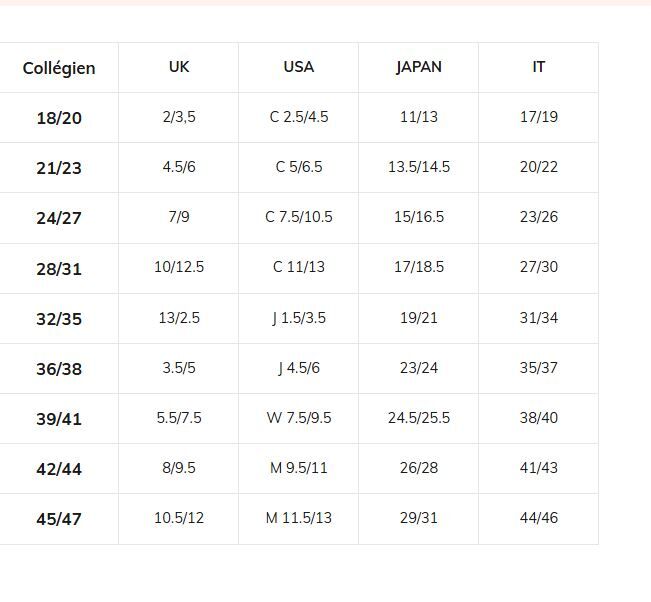Screen dimensions: 651x602
Task: Select the M 9.5/11 USA size cell
Action: click(299, 468)
